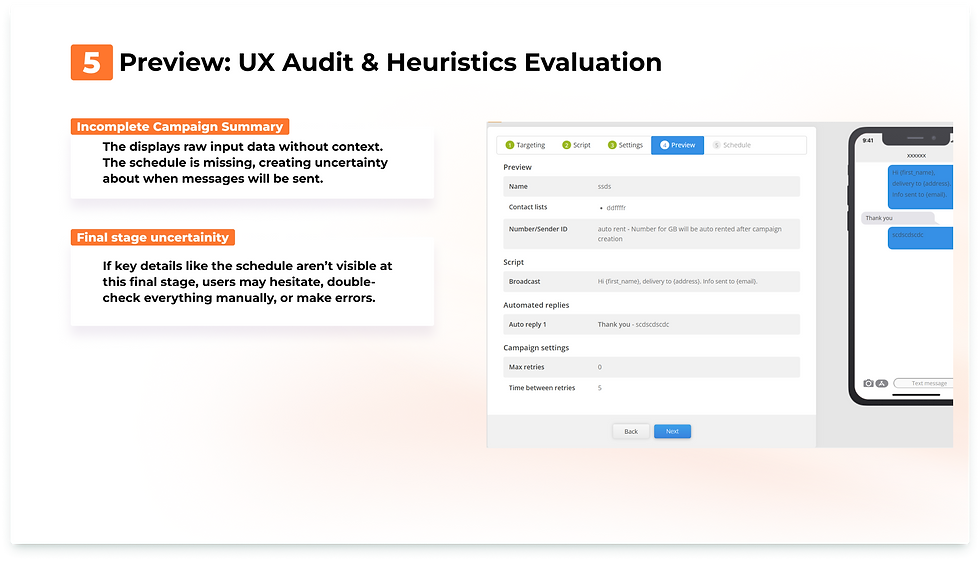Click the camera icon in phone mockup
Image resolution: width=980 pixels, height=561 pixels.
868,383
